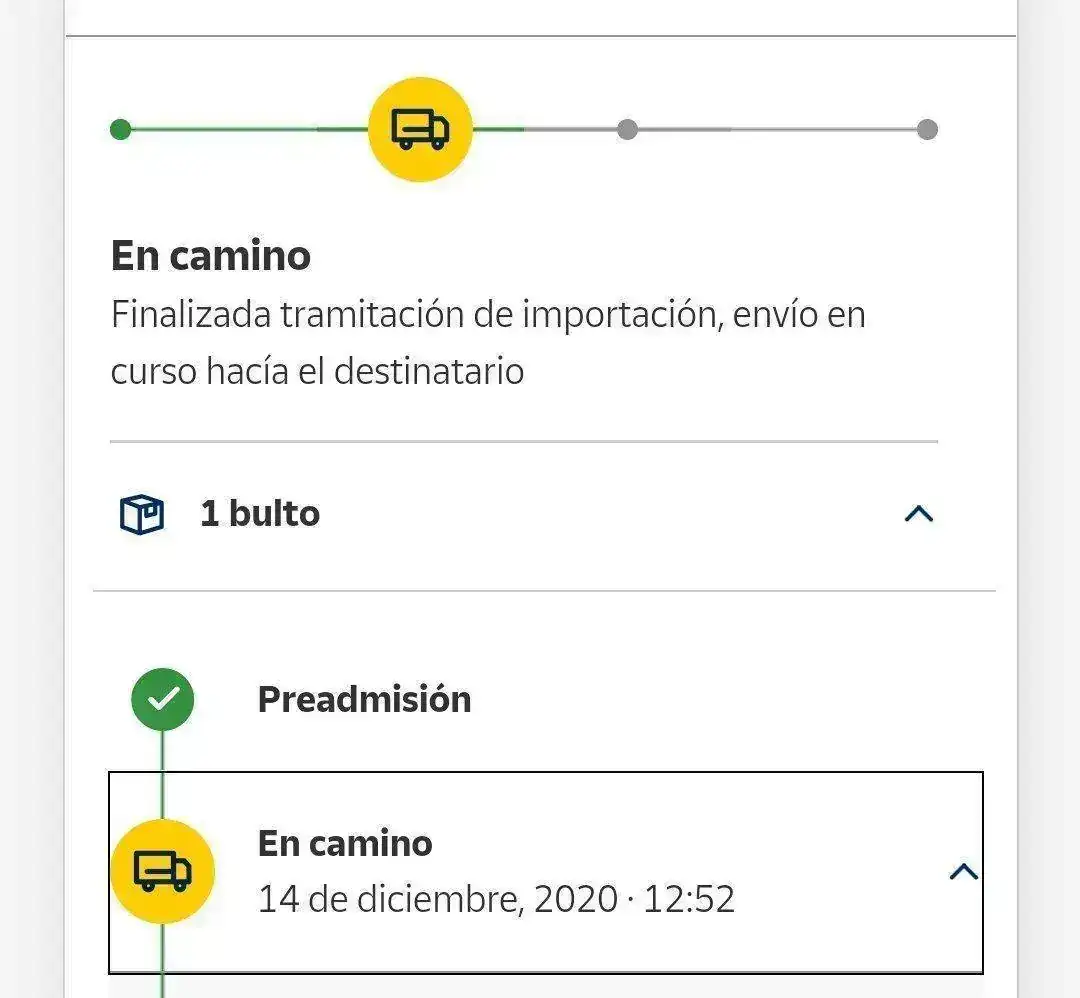1080x998 pixels.
Task: Select the third gray dot in the progress tracker
Action: [x=627, y=129]
